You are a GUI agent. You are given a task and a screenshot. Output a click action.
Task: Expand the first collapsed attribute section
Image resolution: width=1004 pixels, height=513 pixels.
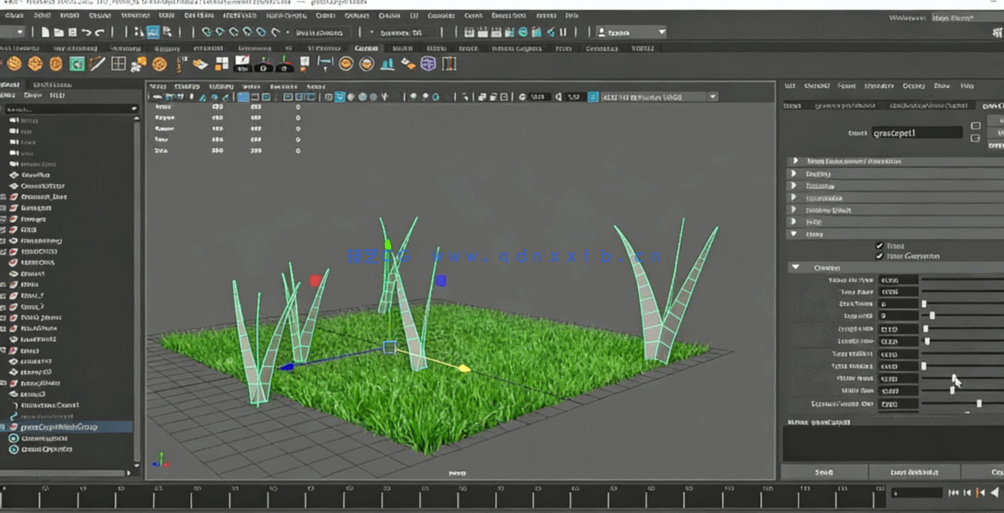(x=795, y=161)
